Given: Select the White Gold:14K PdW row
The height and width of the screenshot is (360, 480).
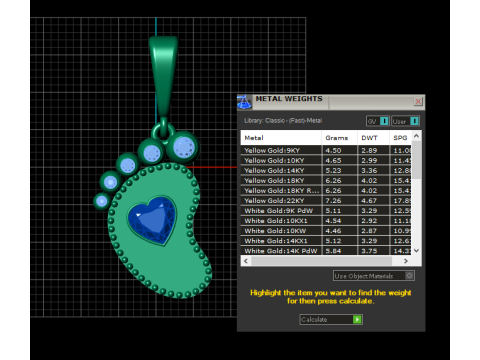Looking at the screenshot, I should click(326, 250).
